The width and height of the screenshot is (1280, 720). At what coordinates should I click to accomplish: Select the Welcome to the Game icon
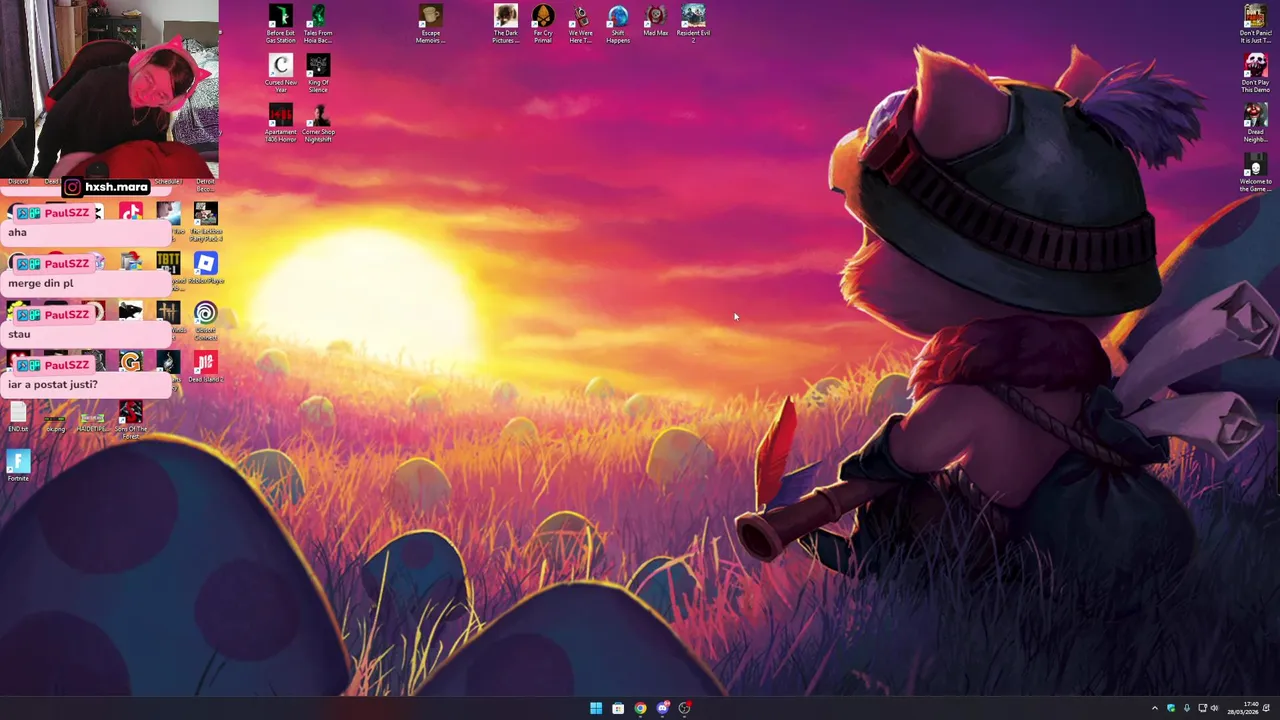(x=1255, y=172)
